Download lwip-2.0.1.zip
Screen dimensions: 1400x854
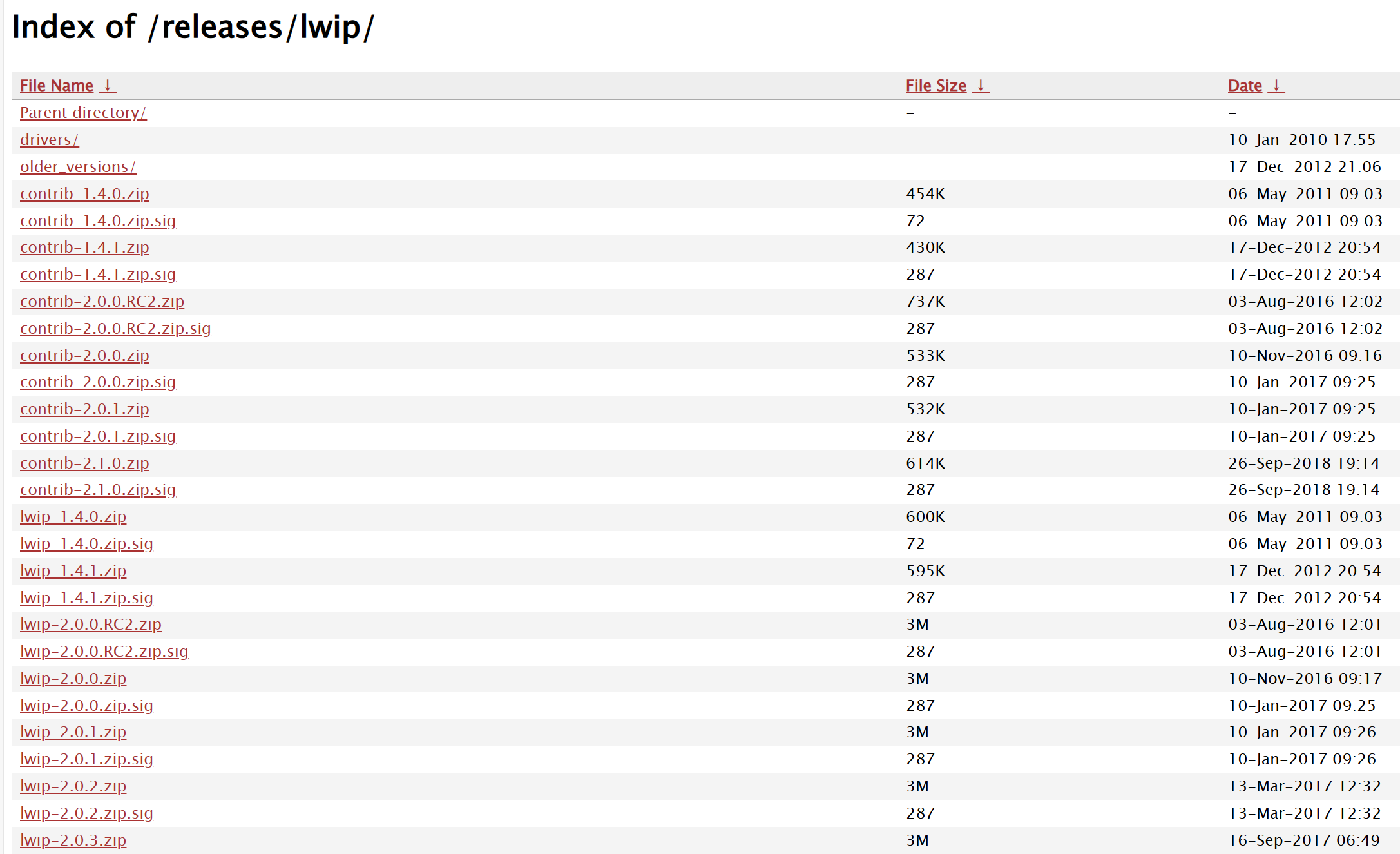point(73,732)
